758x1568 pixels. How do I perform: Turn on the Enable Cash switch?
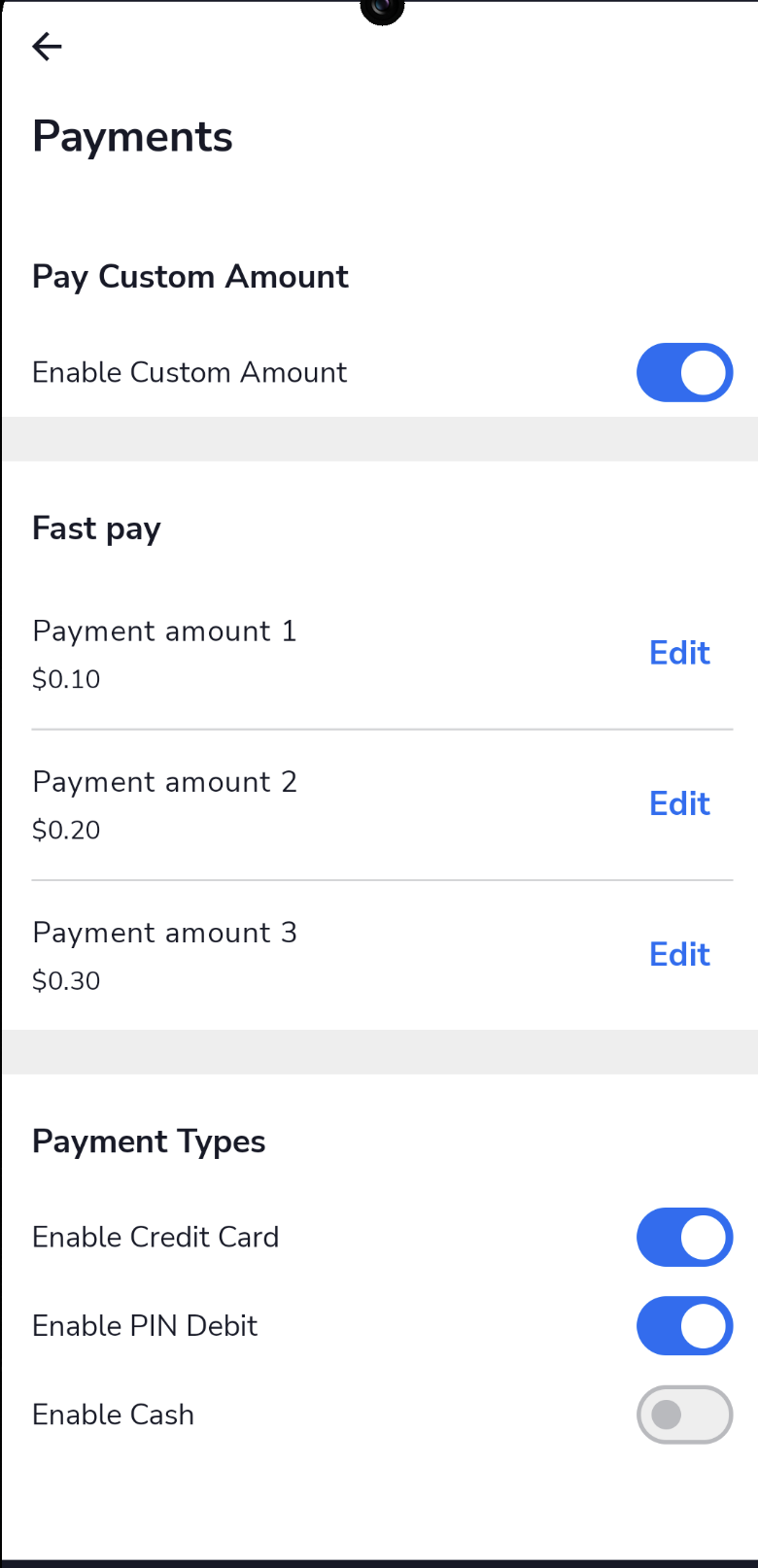(x=684, y=1415)
